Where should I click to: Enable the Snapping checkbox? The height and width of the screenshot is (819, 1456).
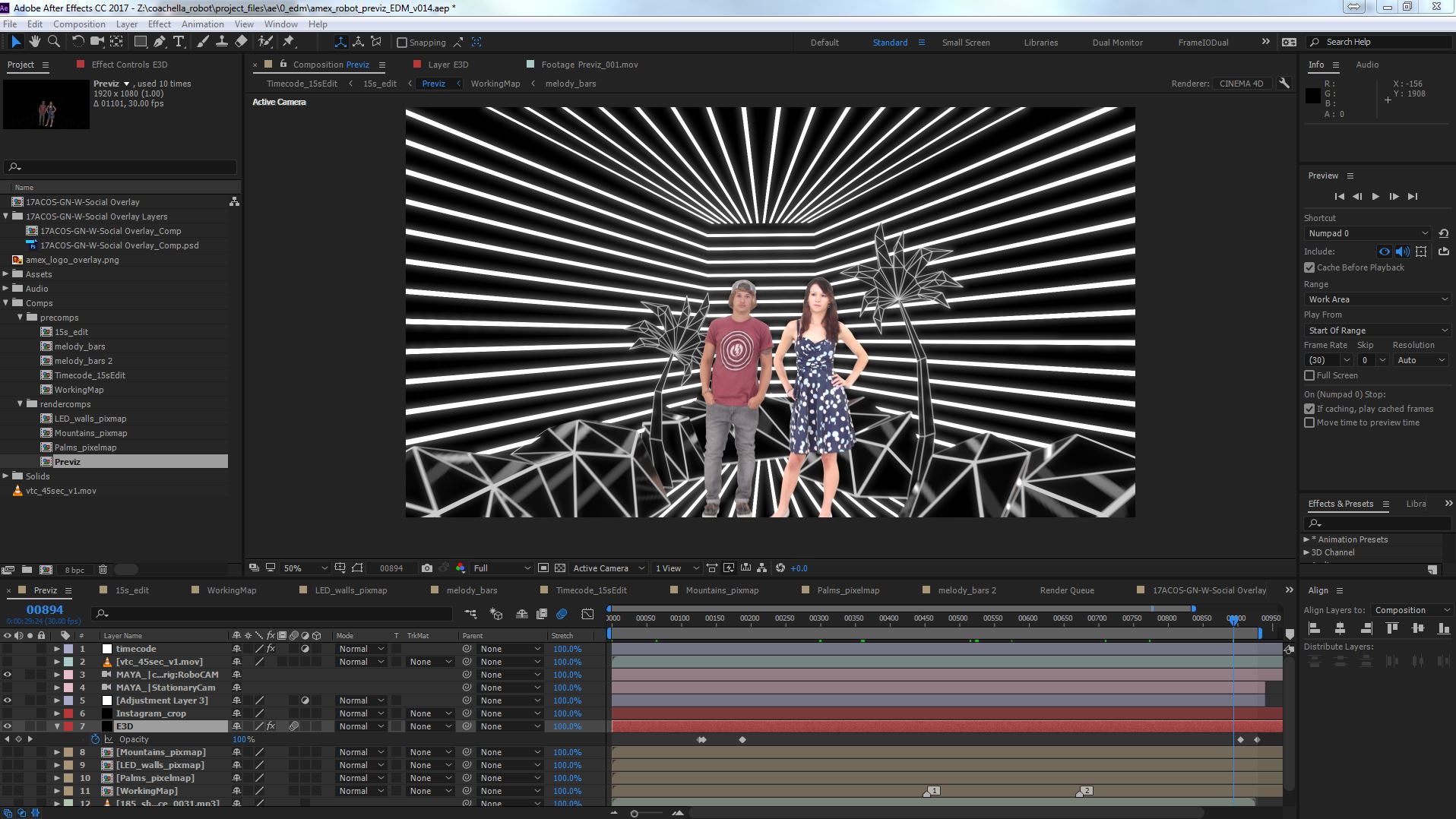[x=402, y=43]
